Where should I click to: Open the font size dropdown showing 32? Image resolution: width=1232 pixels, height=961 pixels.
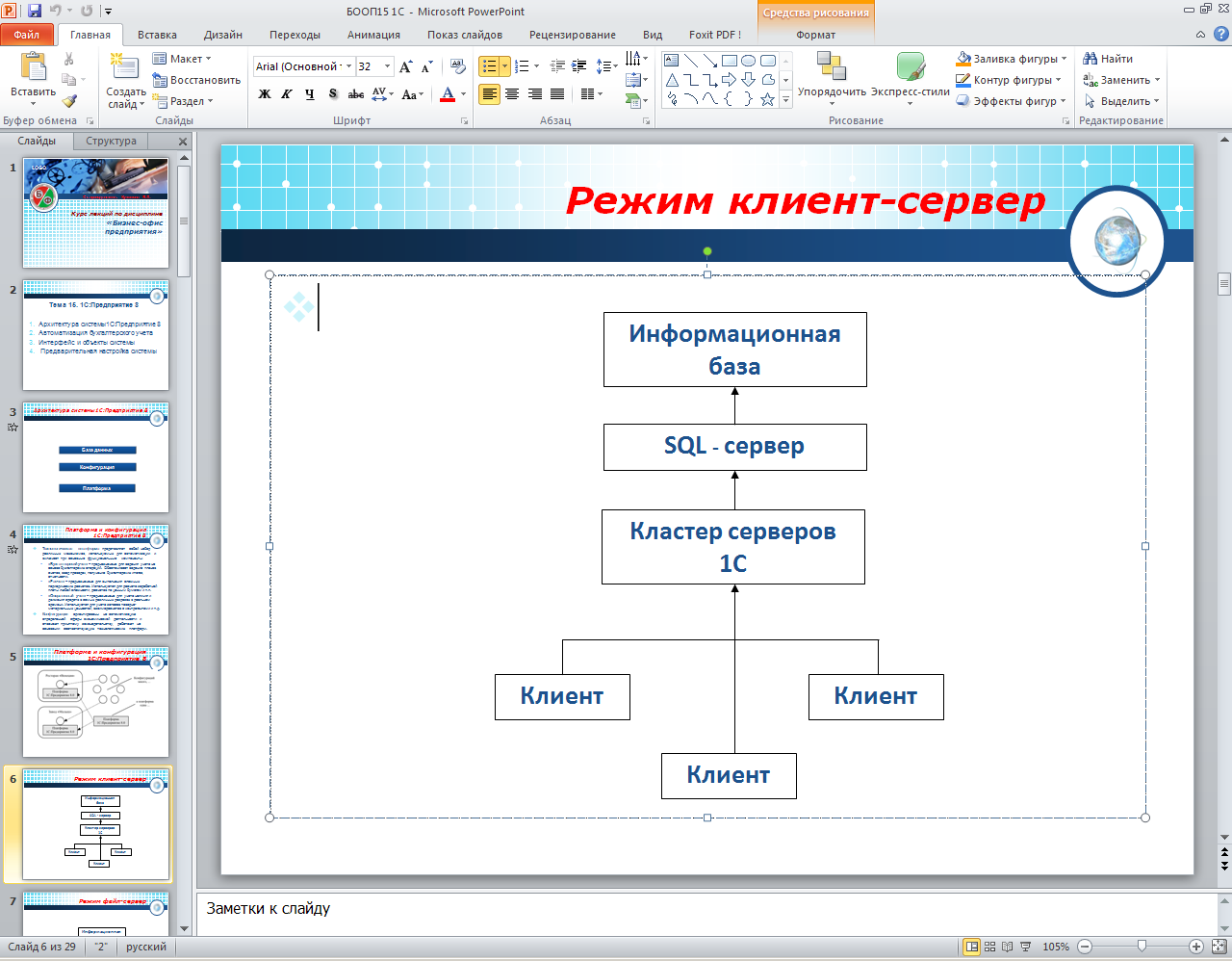click(388, 66)
